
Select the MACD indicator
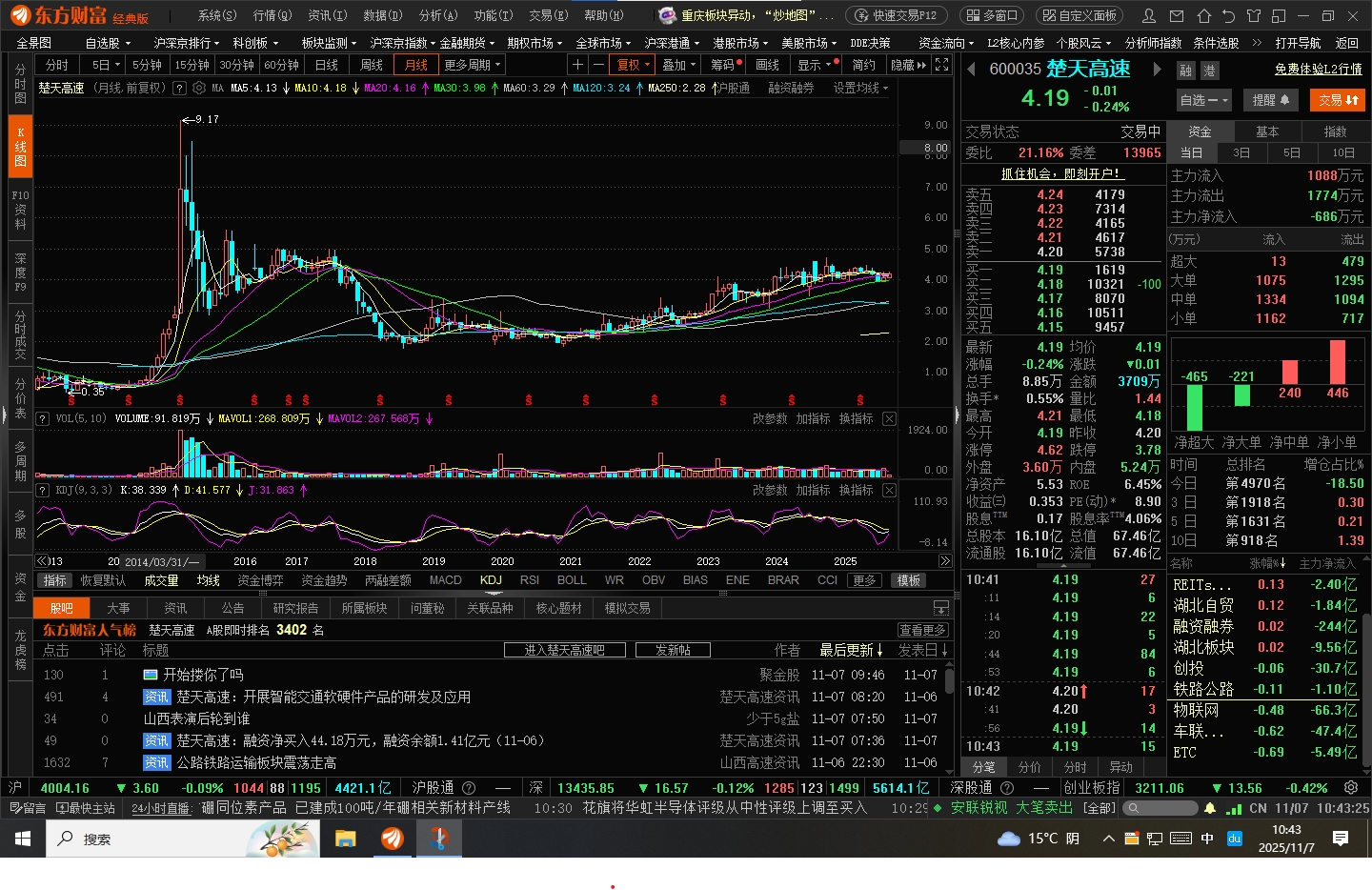[445, 580]
